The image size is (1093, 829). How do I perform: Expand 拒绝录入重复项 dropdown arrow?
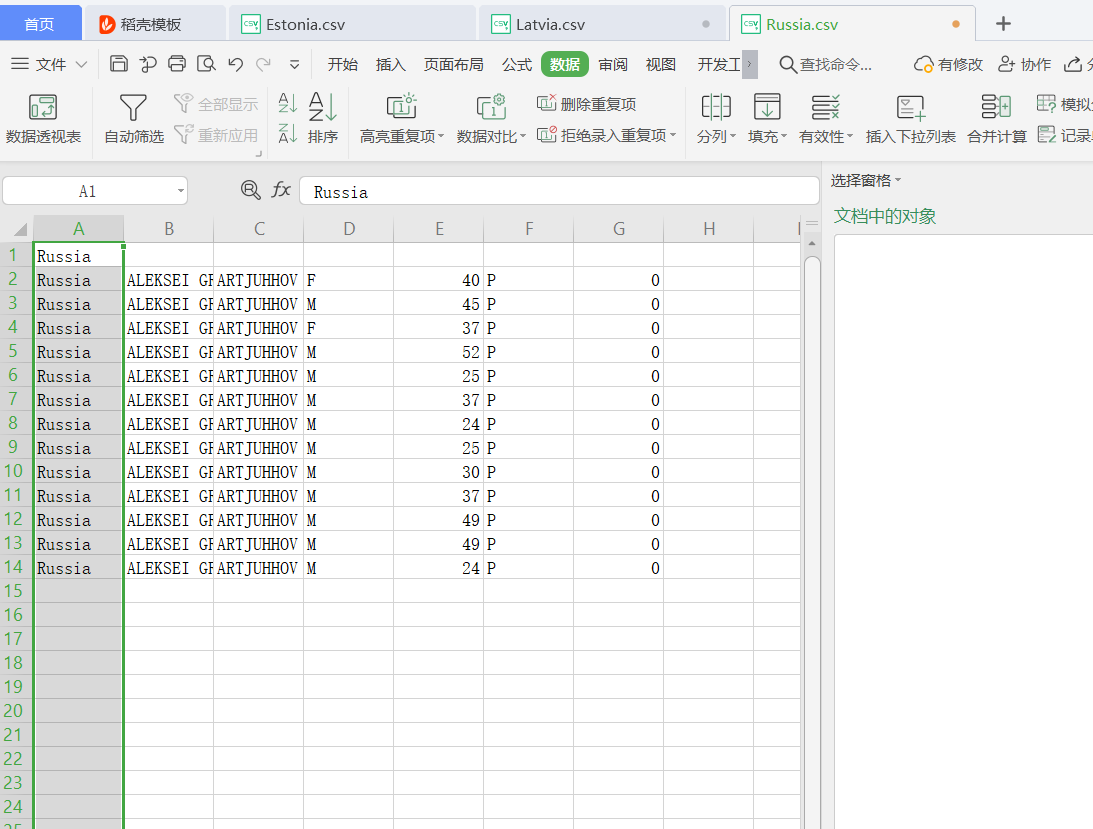pos(673,135)
